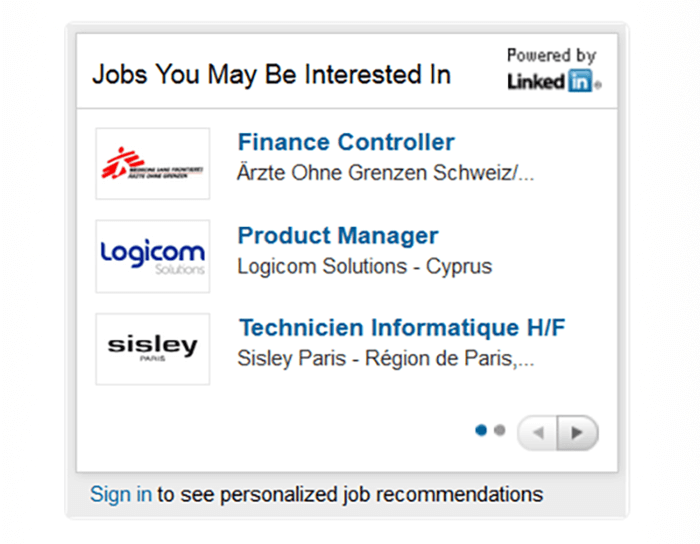Click the black "Linked" wordmark text

[537, 82]
